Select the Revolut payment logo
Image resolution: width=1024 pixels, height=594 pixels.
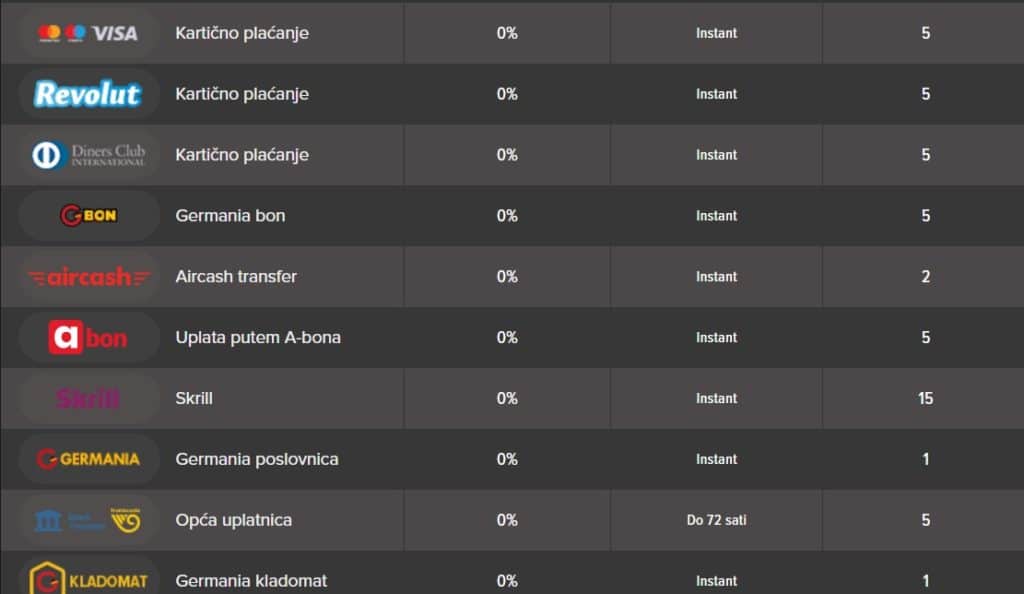(x=88, y=94)
